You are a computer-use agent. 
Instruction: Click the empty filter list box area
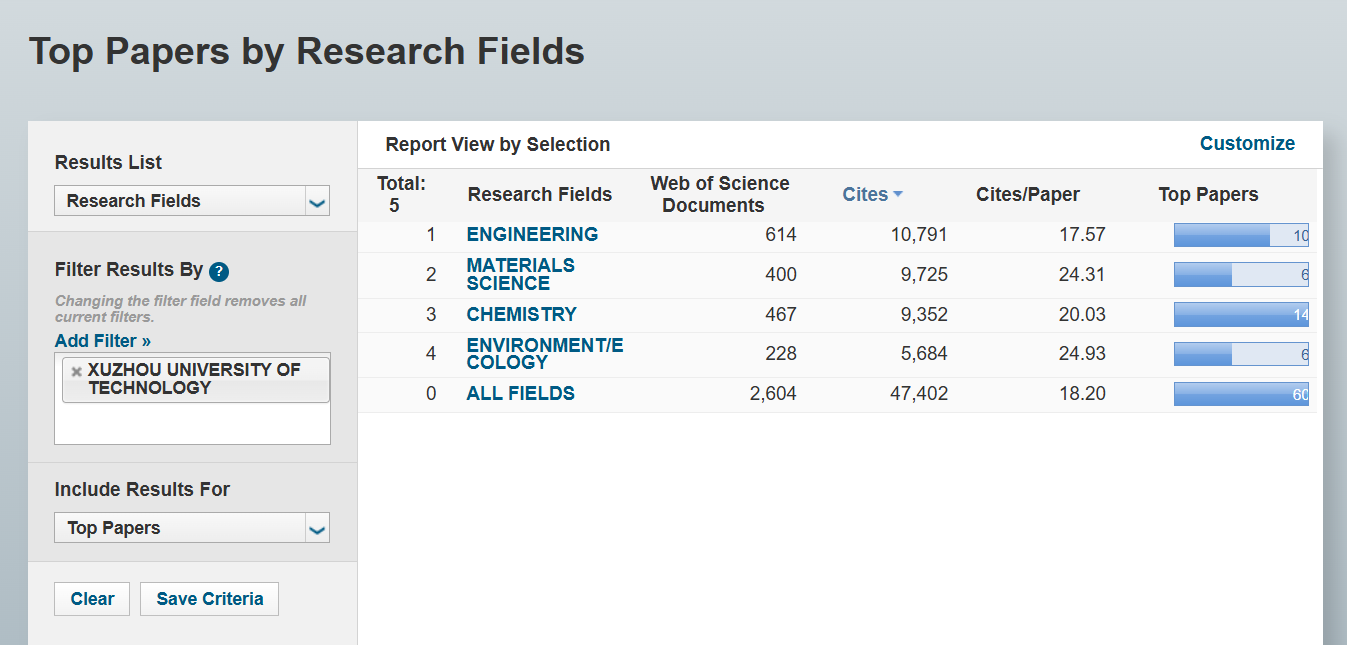click(x=192, y=424)
